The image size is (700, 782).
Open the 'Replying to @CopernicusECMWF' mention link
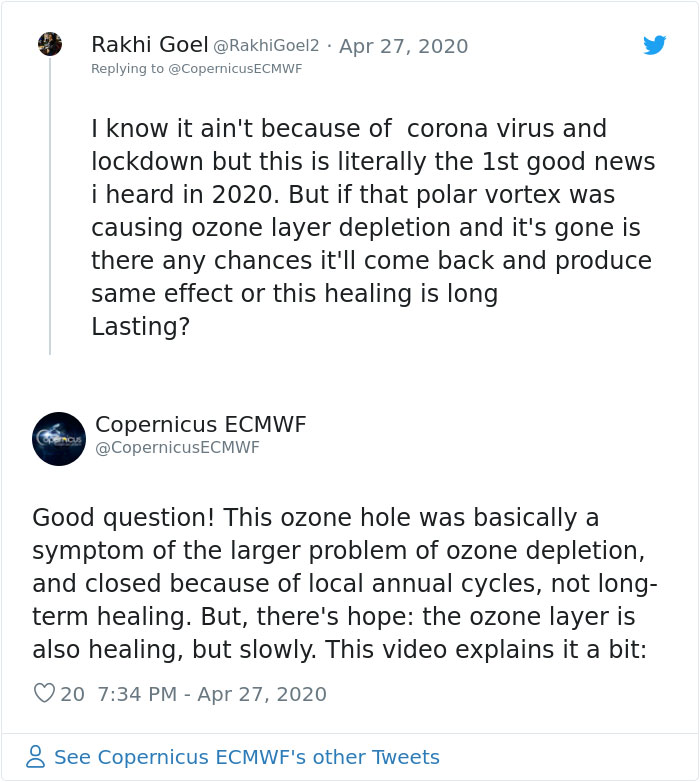pyautogui.click(x=196, y=69)
